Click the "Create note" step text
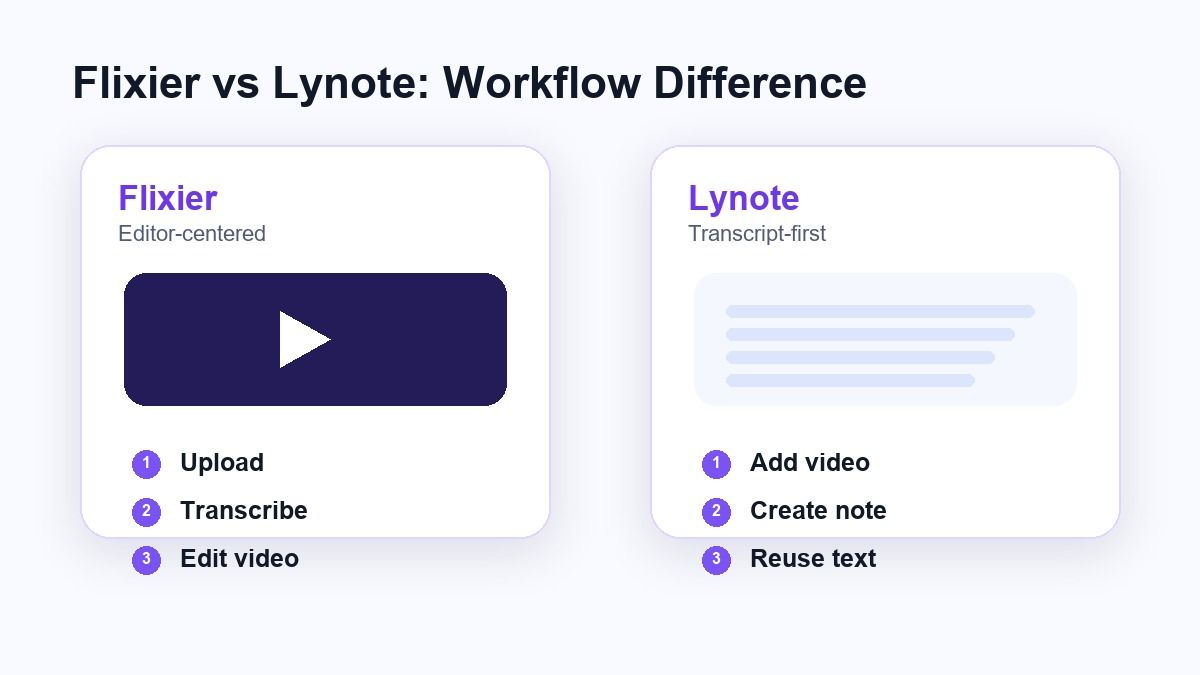The height and width of the screenshot is (675, 1200). 818,511
